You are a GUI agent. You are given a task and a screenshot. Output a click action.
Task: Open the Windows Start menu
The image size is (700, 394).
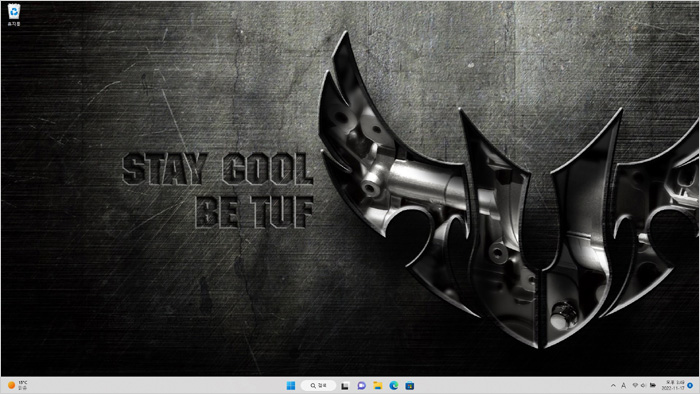[x=291, y=386]
